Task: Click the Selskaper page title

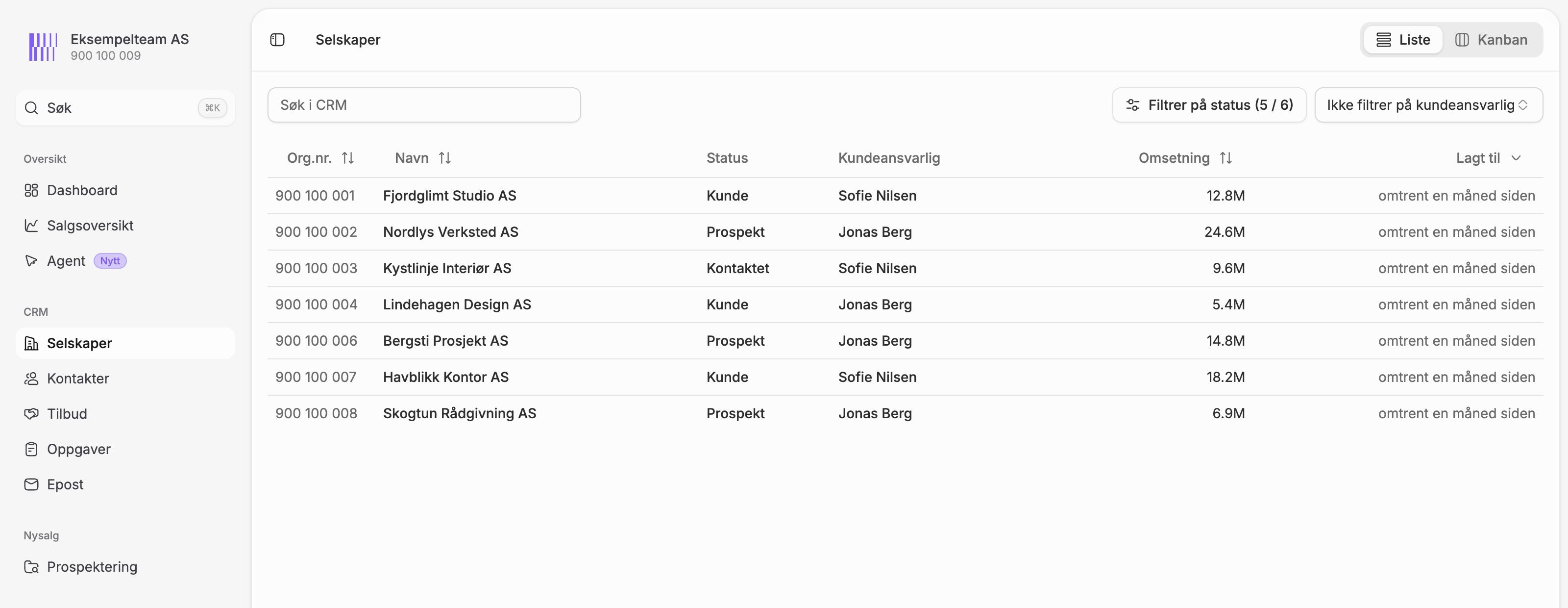Action: [x=347, y=40]
